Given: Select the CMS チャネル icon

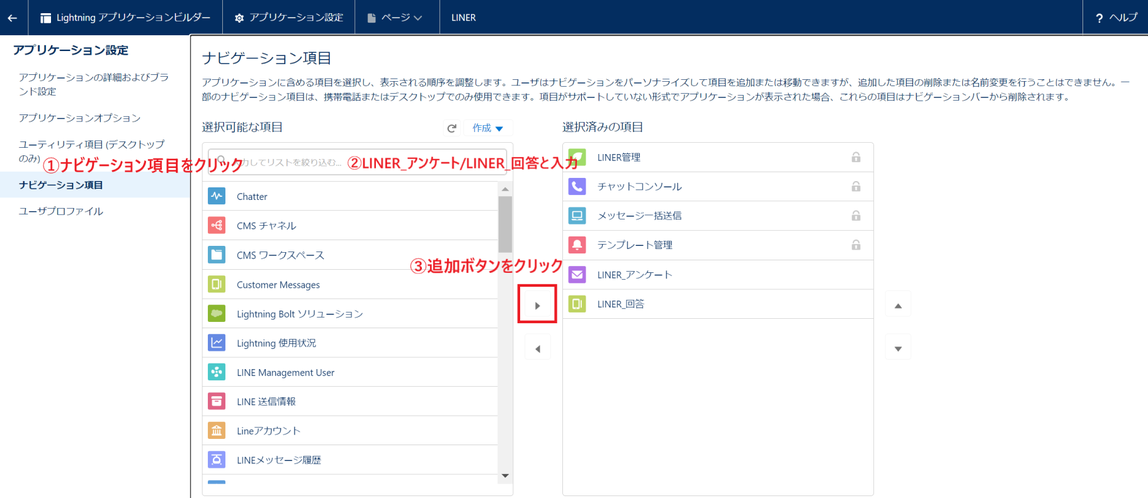Looking at the screenshot, I should click(x=217, y=226).
